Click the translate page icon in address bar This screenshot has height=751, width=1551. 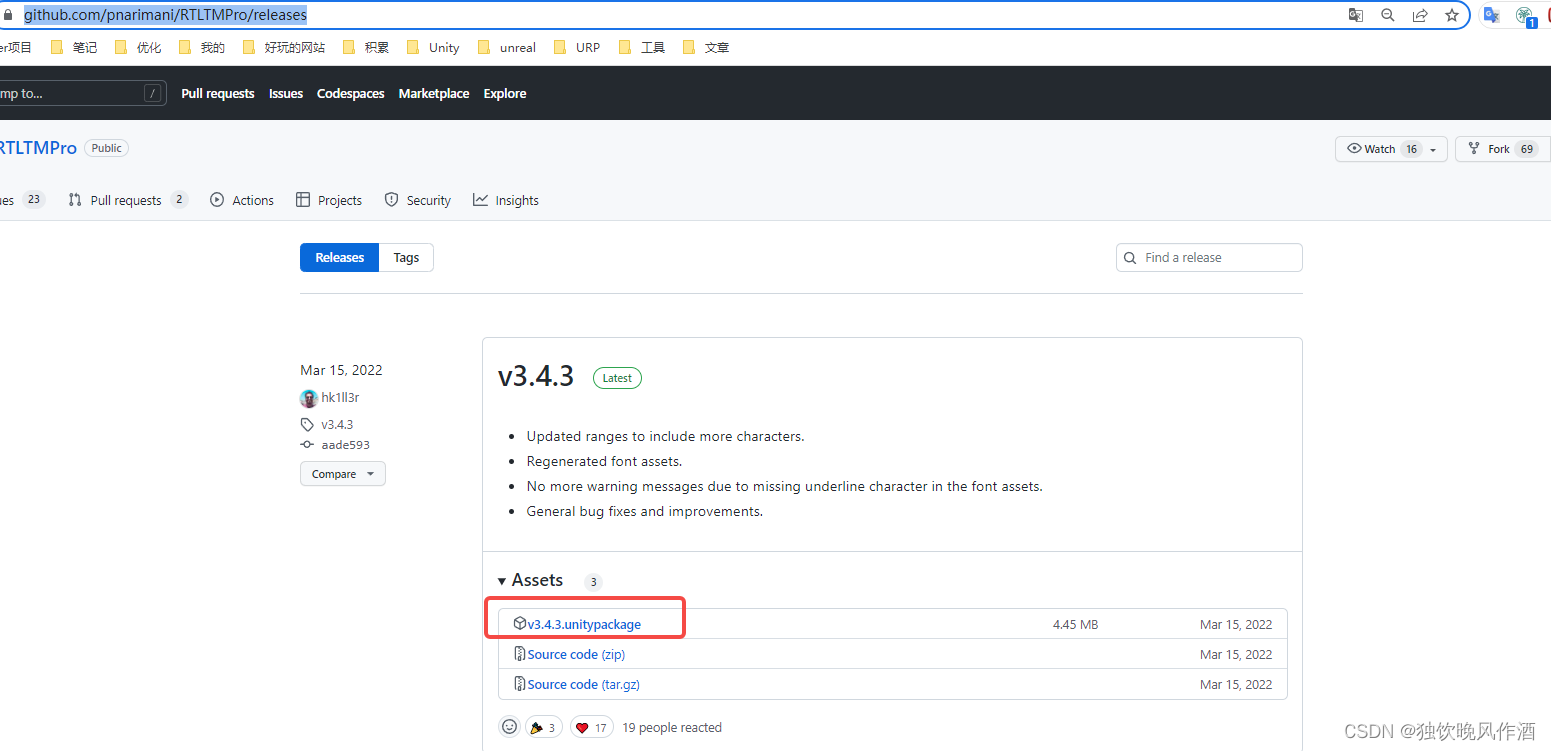coord(1355,15)
